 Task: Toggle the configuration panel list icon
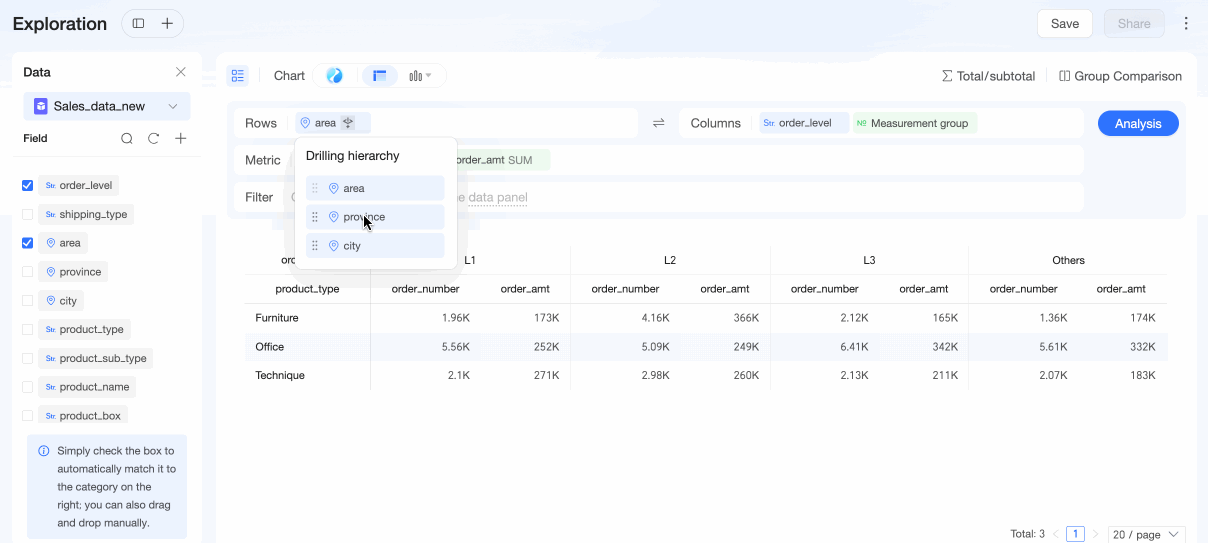237,76
